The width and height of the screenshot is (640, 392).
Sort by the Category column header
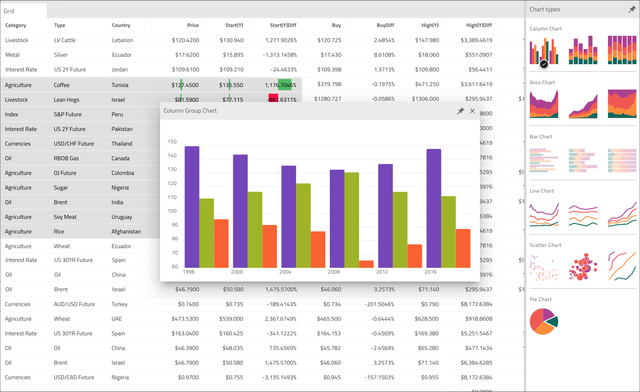[16, 25]
